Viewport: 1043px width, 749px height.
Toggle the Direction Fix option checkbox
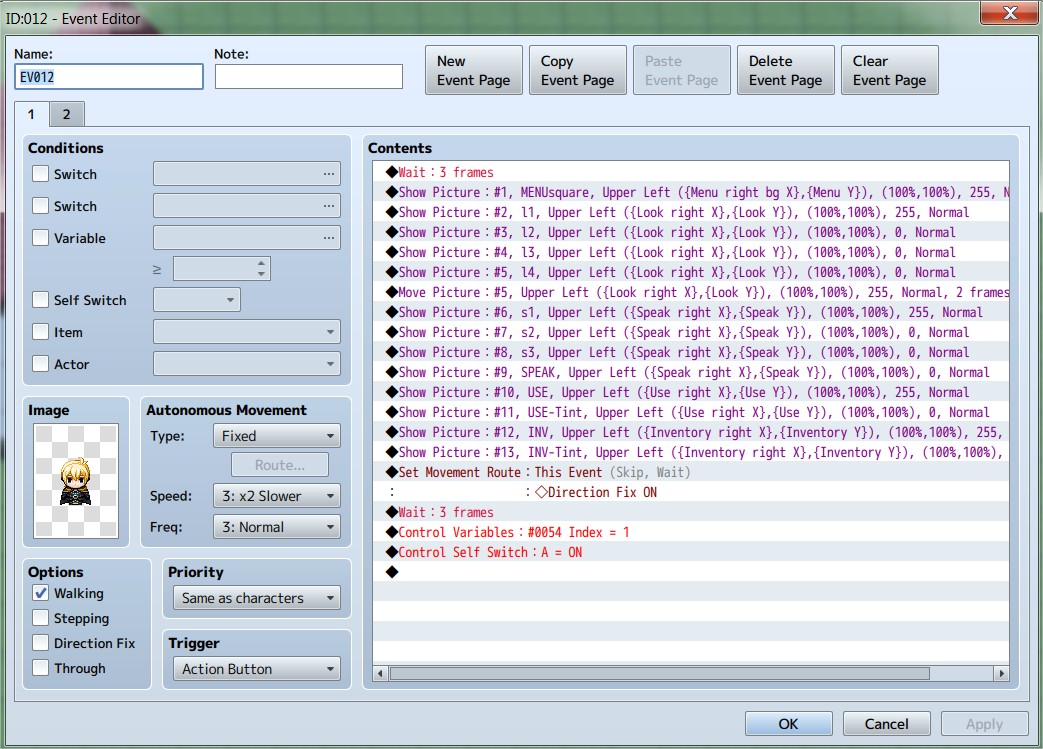41,643
